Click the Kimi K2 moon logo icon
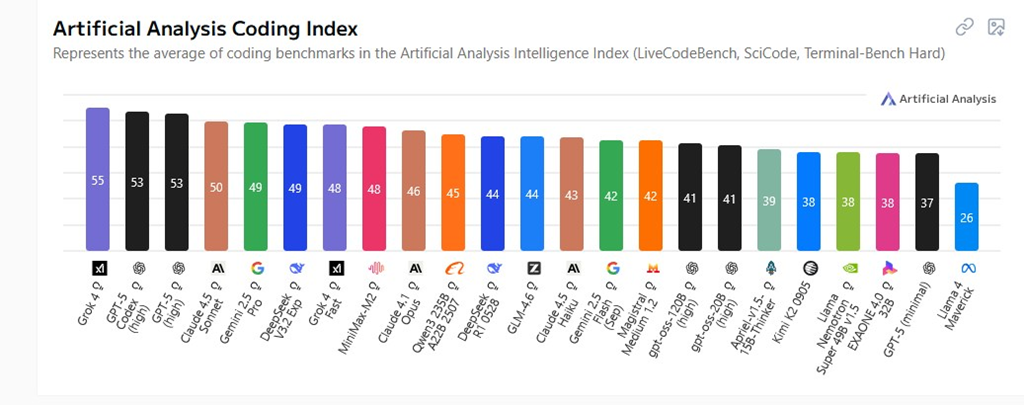This screenshot has height=405, width=1024. 809,268
